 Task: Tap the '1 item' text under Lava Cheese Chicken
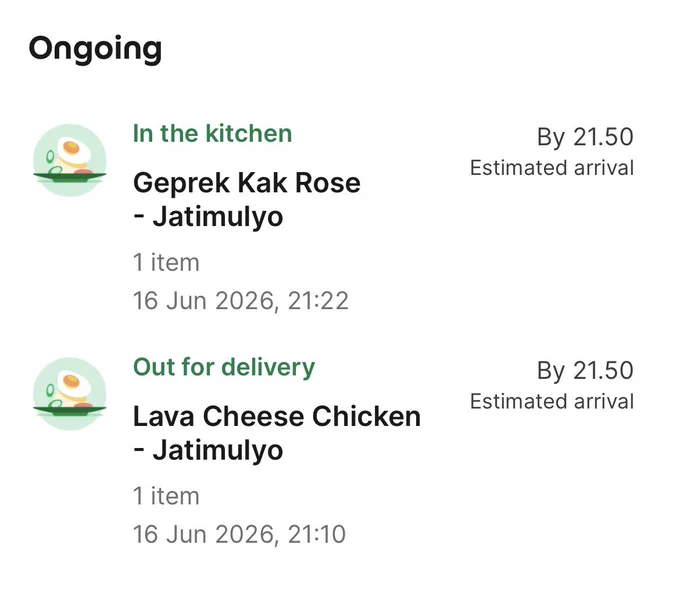tap(166, 496)
